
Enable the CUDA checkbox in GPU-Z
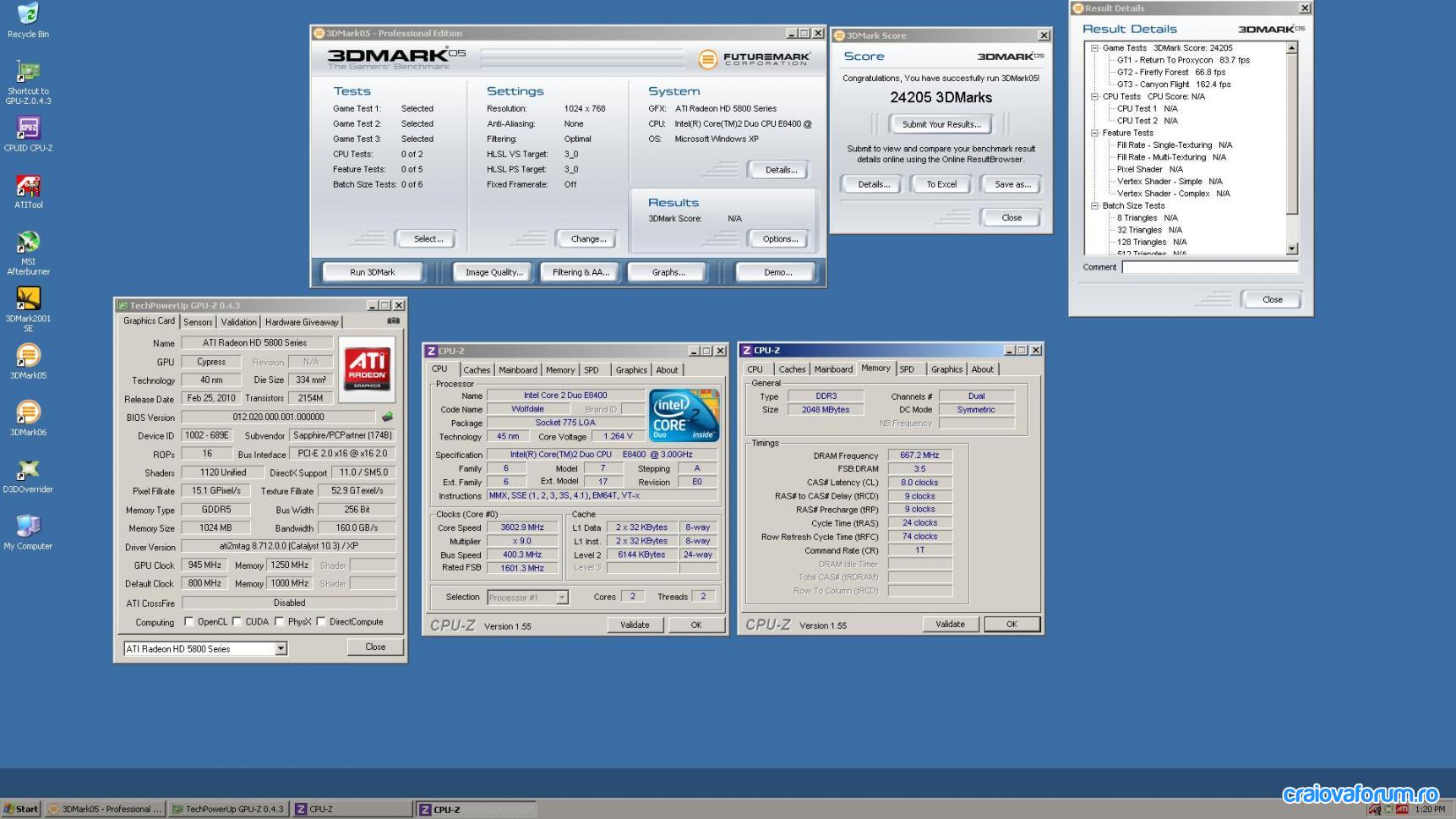(237, 622)
